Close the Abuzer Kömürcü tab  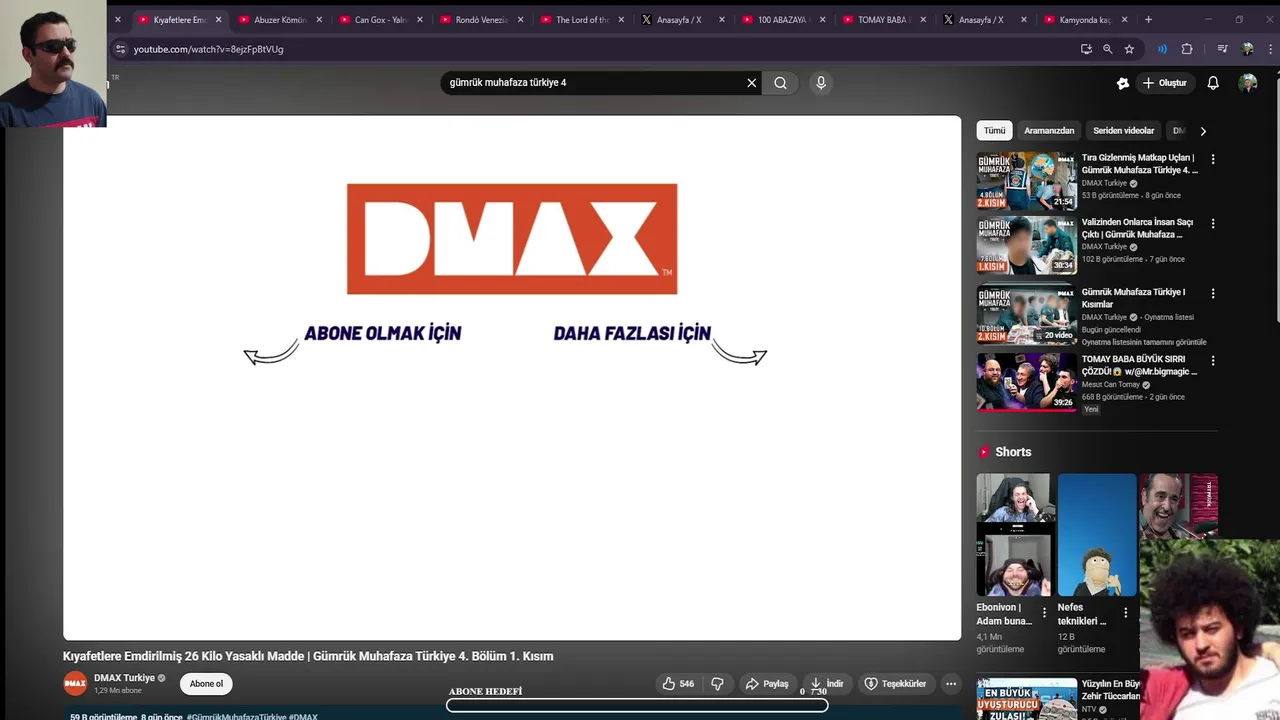pyautogui.click(x=319, y=19)
